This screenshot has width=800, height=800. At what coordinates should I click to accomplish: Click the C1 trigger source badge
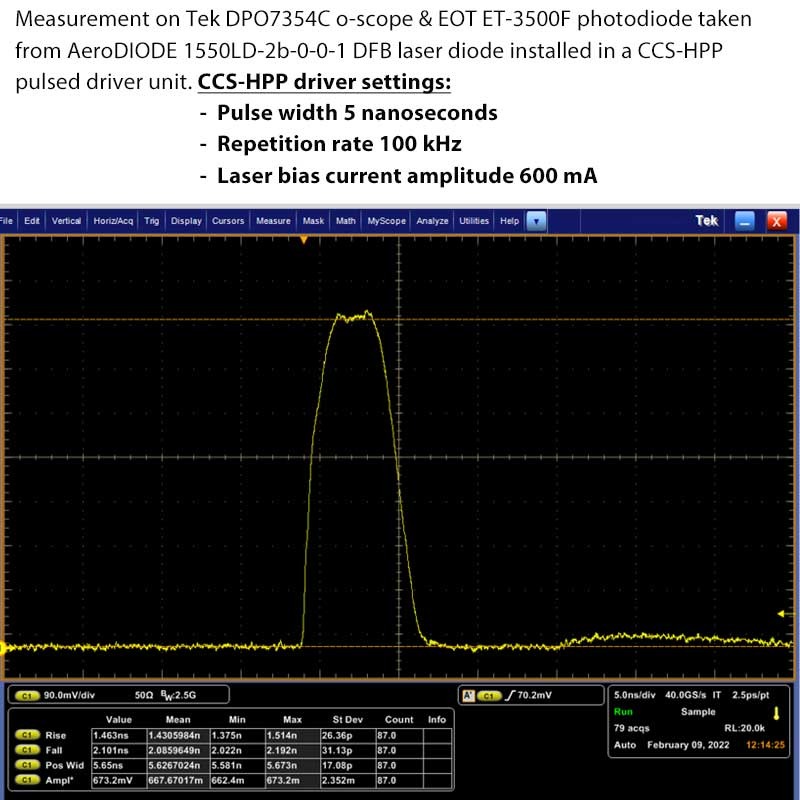coord(489,695)
